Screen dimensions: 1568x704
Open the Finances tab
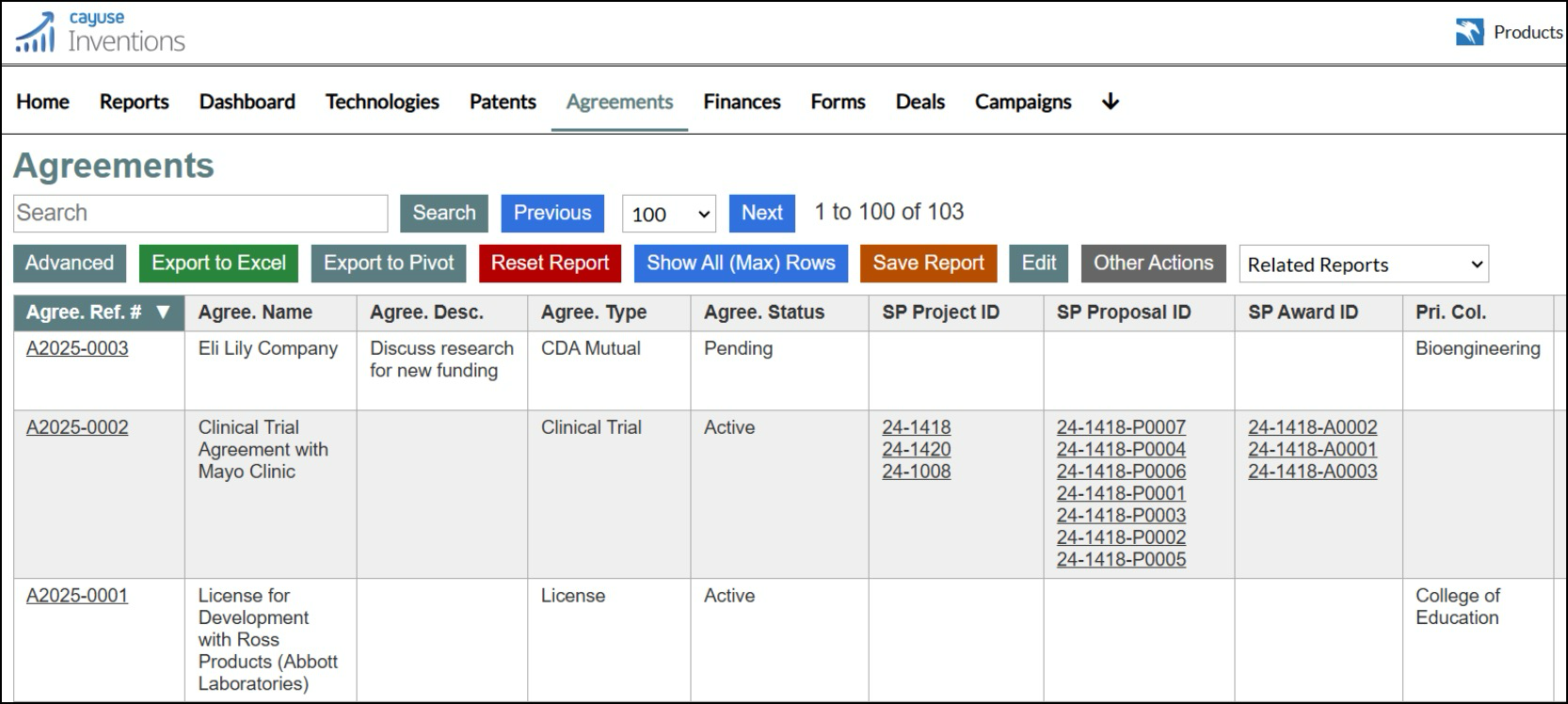(x=742, y=102)
